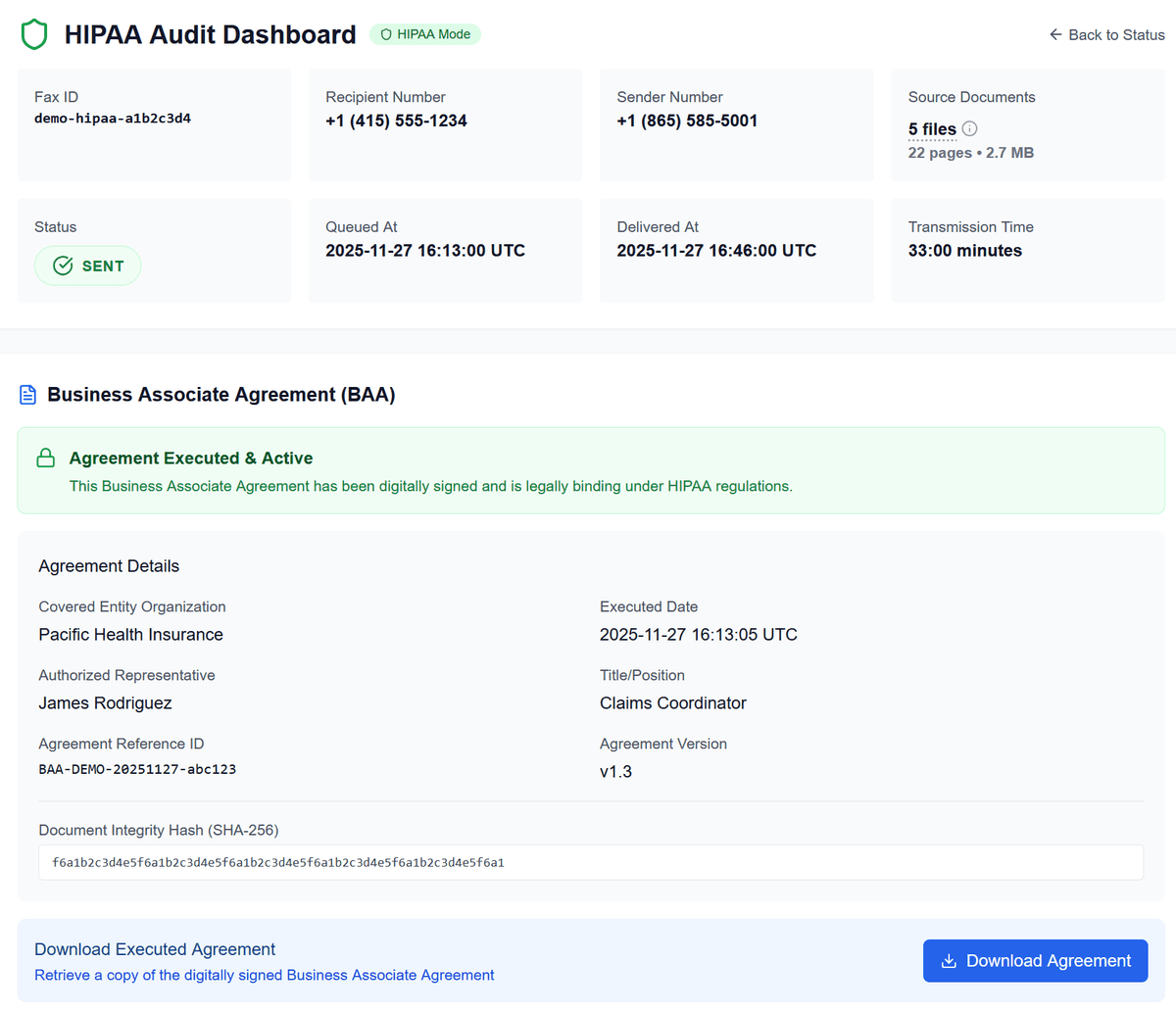The width and height of the screenshot is (1176, 1013).
Task: Click the checkmark circle in the SENT status badge
Action: point(62,265)
